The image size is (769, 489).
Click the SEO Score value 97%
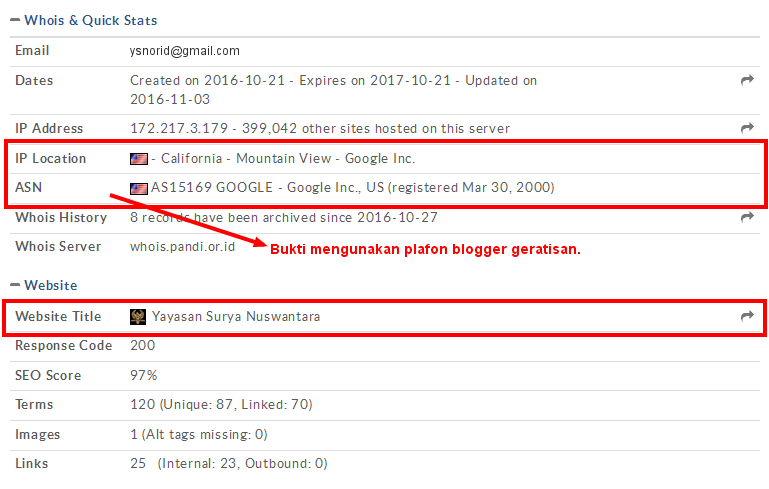(144, 375)
